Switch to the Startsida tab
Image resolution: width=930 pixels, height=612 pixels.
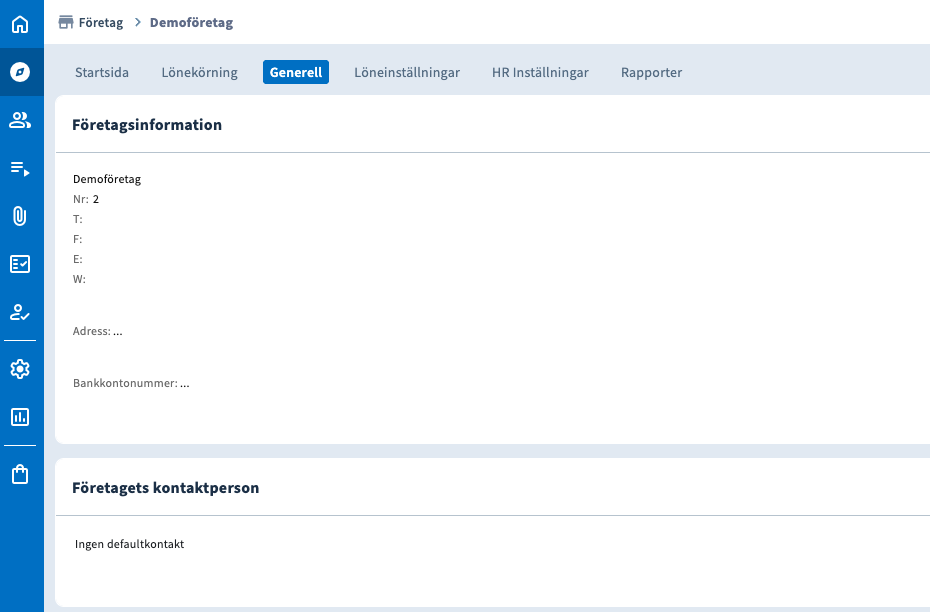click(x=102, y=72)
